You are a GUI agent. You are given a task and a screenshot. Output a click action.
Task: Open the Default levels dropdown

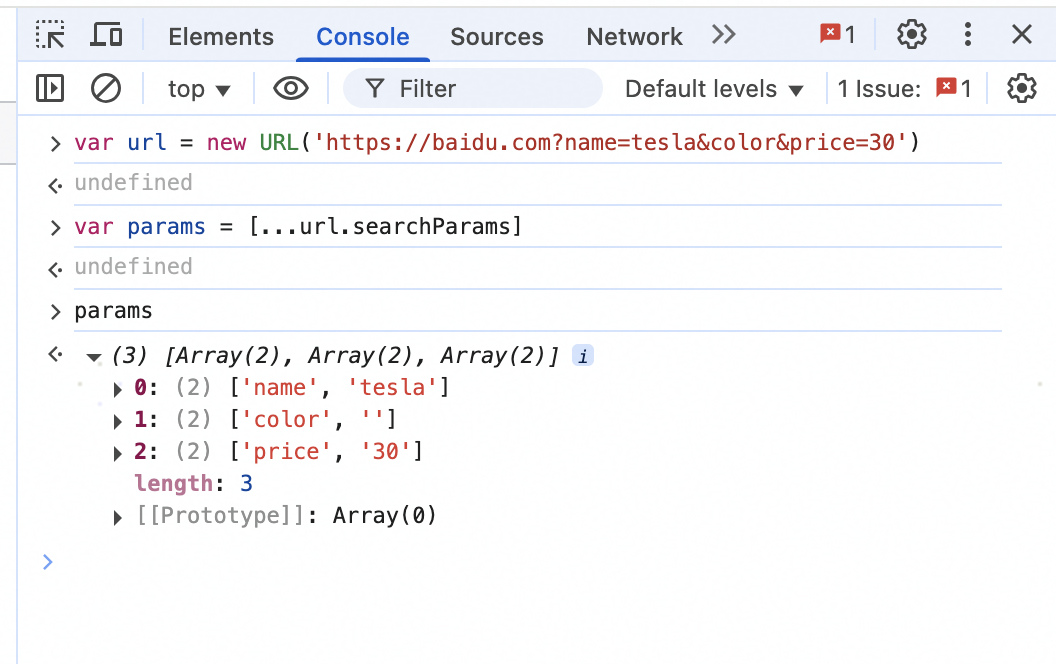coord(714,89)
